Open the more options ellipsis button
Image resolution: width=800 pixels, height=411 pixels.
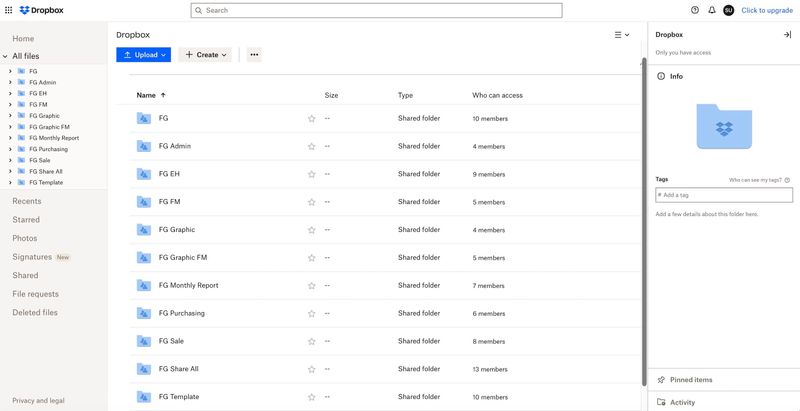click(254, 55)
